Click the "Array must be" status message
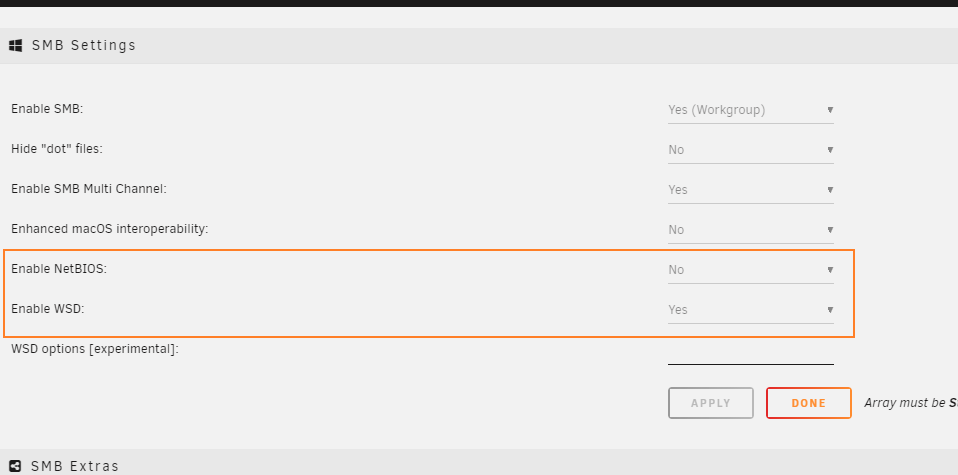Image resolution: width=958 pixels, height=475 pixels. [x=910, y=403]
